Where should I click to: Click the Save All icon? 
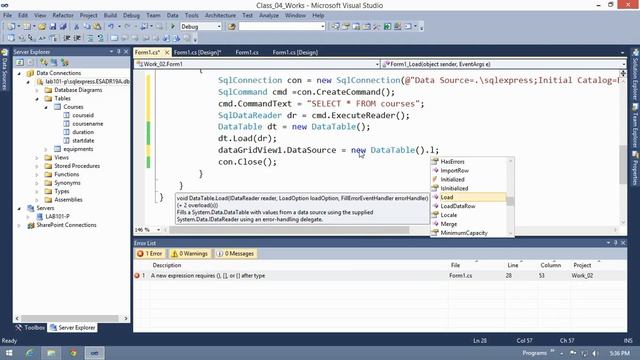tap(63, 27)
